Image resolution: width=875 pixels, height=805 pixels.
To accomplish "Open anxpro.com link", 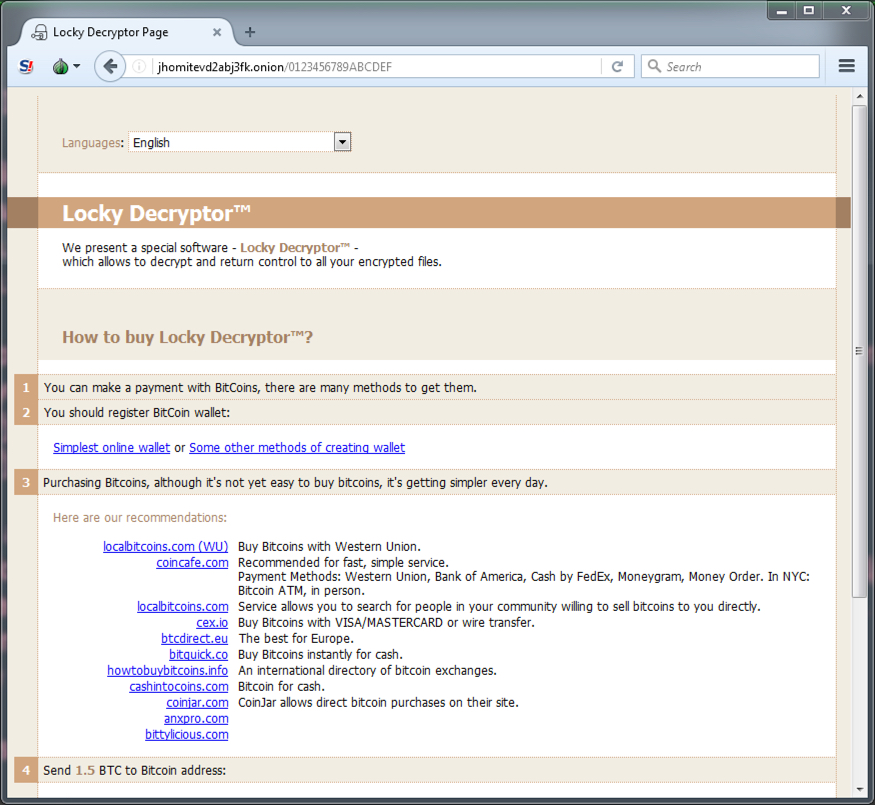I will (196, 719).
